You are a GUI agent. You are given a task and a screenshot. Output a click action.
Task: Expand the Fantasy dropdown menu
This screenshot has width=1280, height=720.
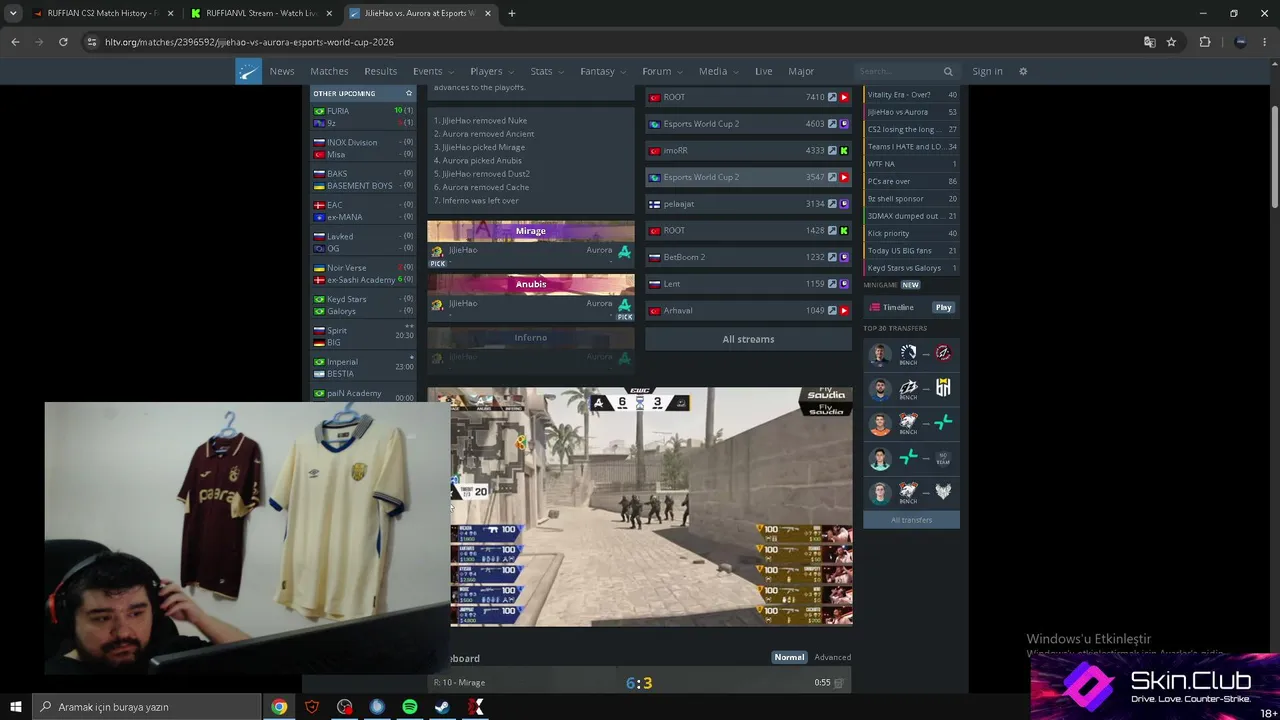[x=603, y=72]
